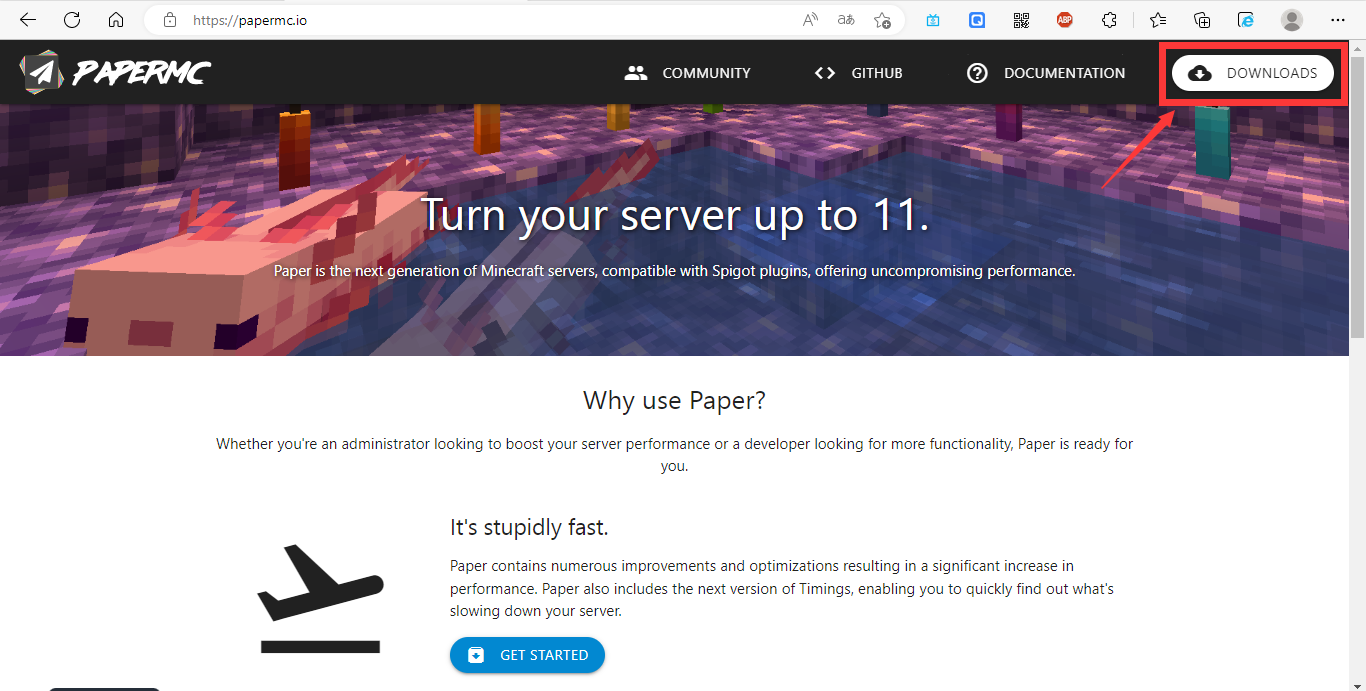This screenshot has width=1366, height=691.
Task: Expand the Settings and more menu
Action: (x=1338, y=20)
